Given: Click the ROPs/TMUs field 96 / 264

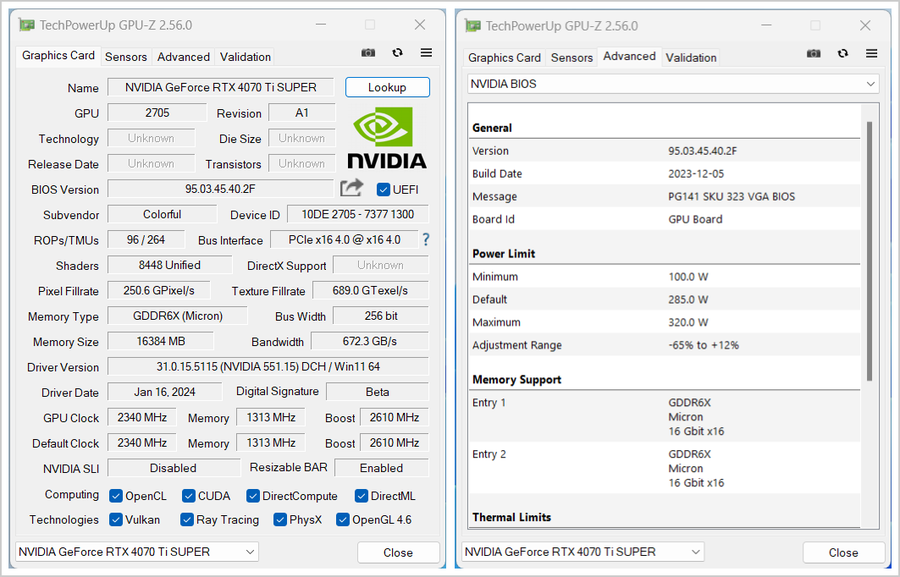Looking at the screenshot, I should coord(146,239).
